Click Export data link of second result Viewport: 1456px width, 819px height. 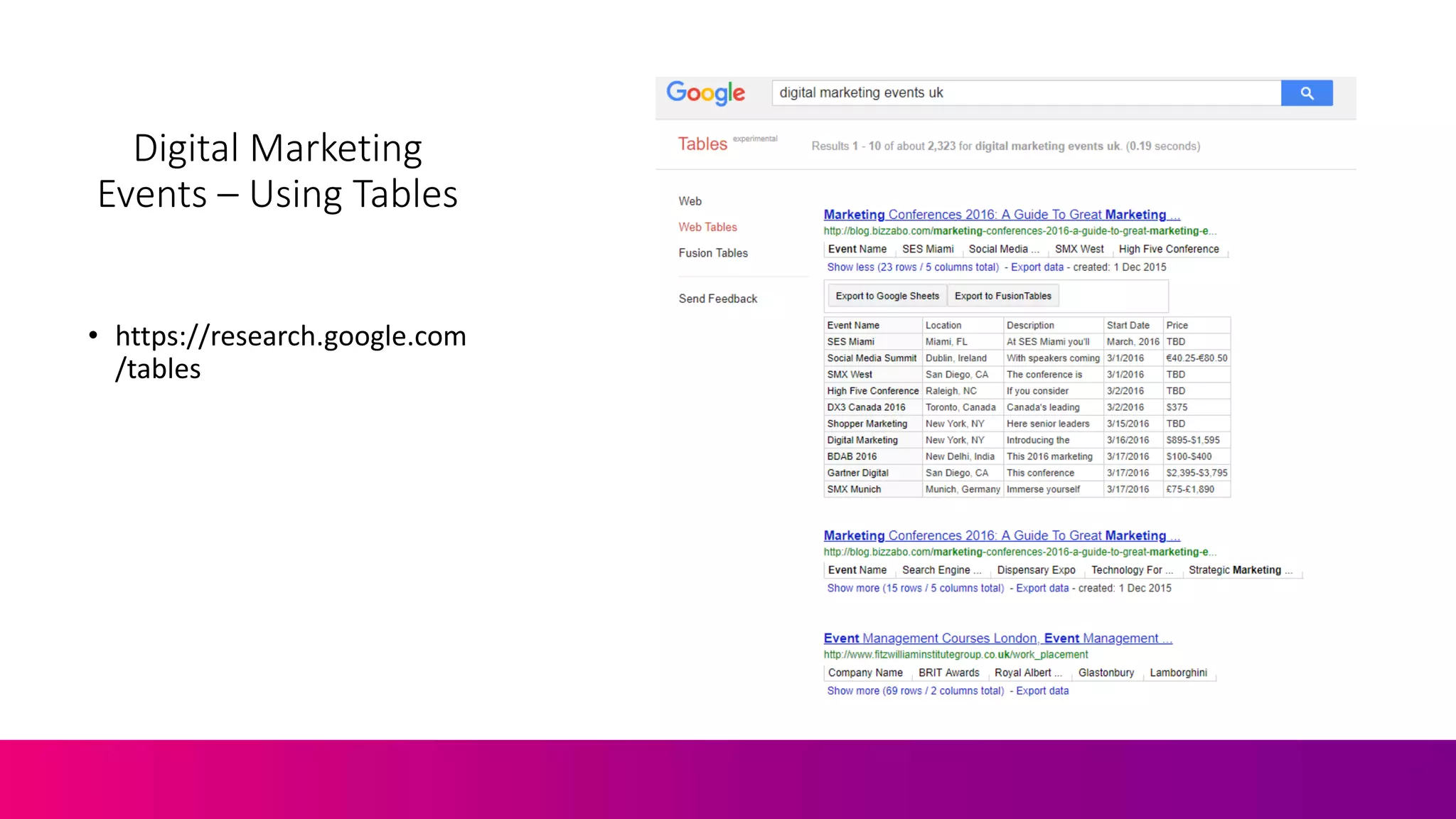coord(1042,588)
